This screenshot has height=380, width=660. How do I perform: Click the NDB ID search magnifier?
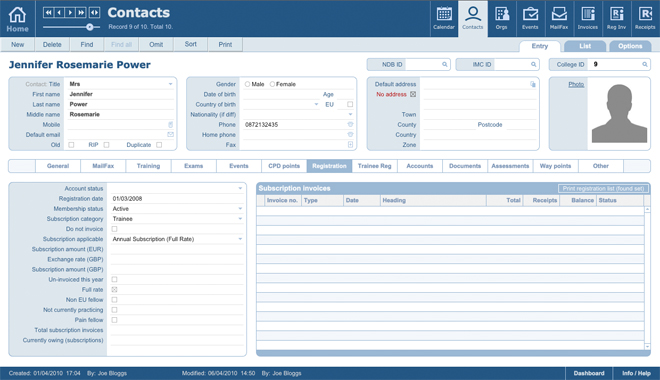[444, 64]
